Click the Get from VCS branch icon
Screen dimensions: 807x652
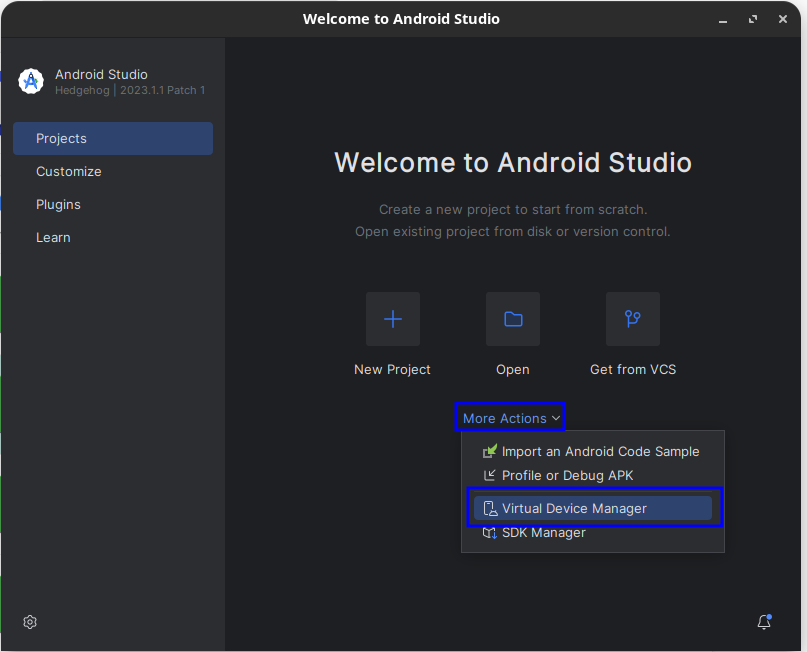pyautogui.click(x=632, y=319)
